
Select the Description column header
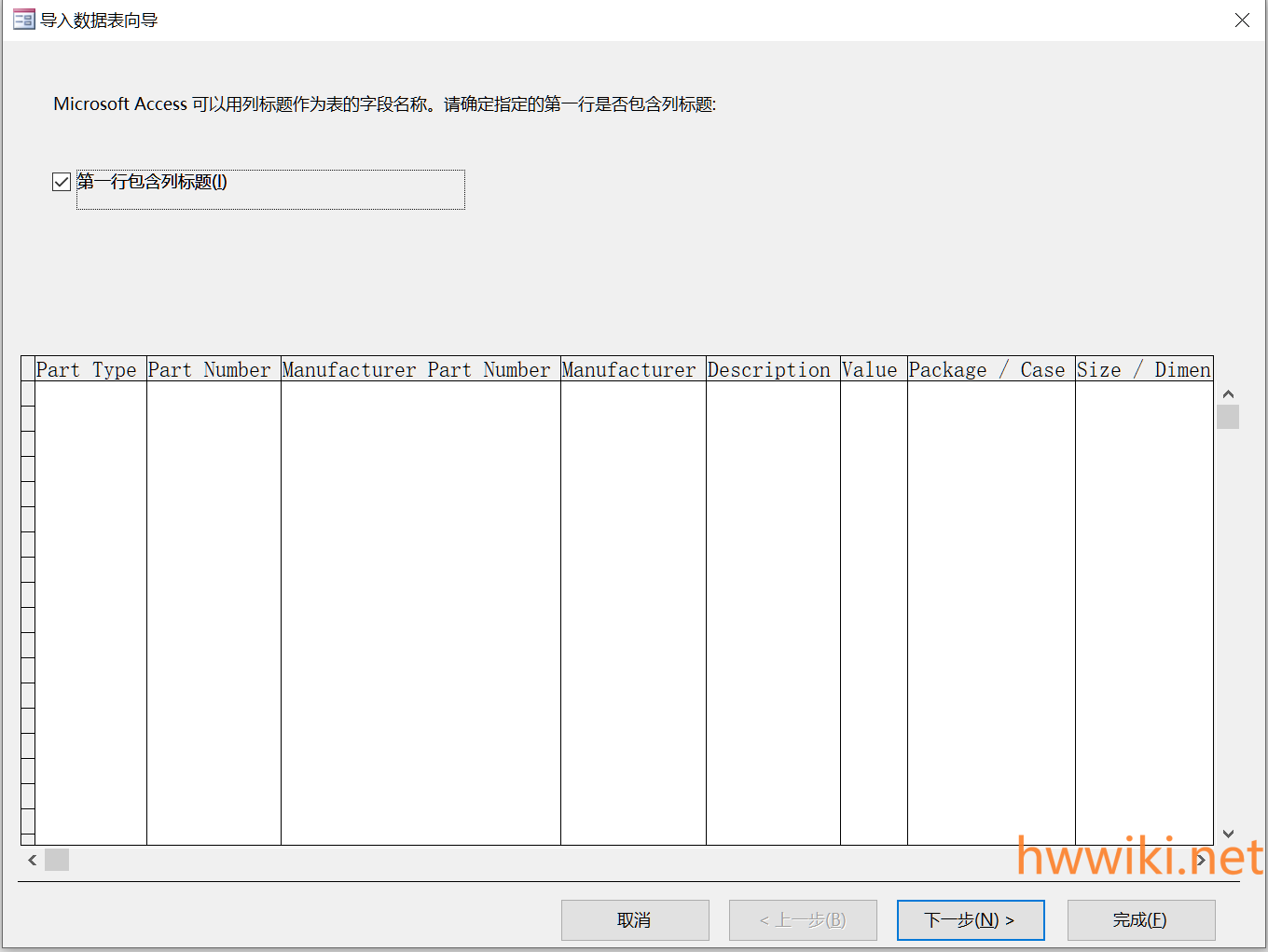(x=772, y=369)
